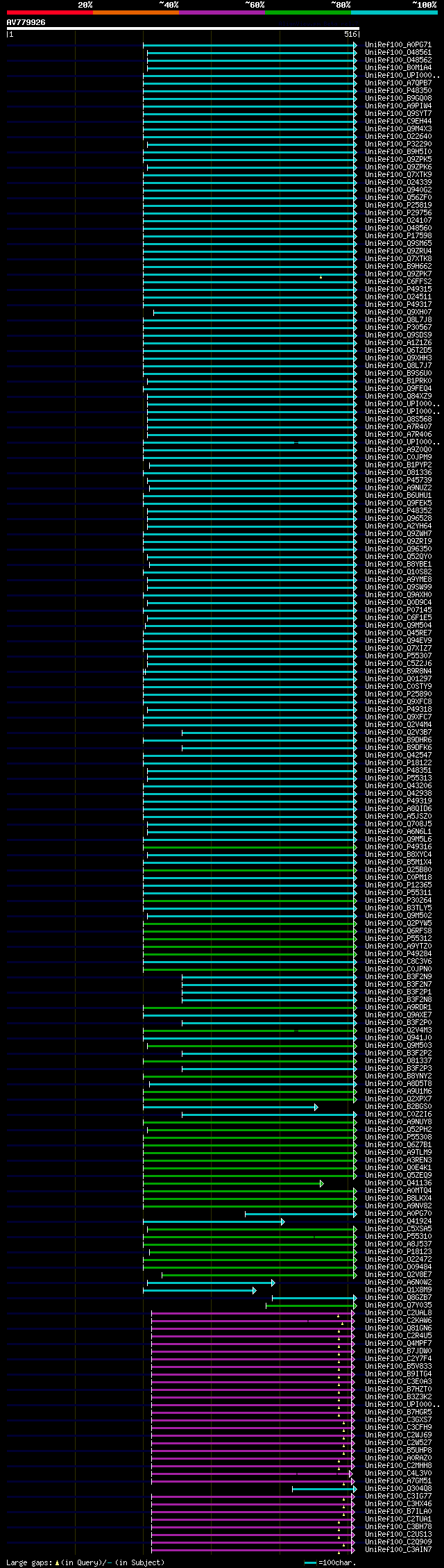The width and height of the screenshot is (444, 1568).
Task: Select the UniRef100_B9GQ08 label
Action: [x=398, y=99]
